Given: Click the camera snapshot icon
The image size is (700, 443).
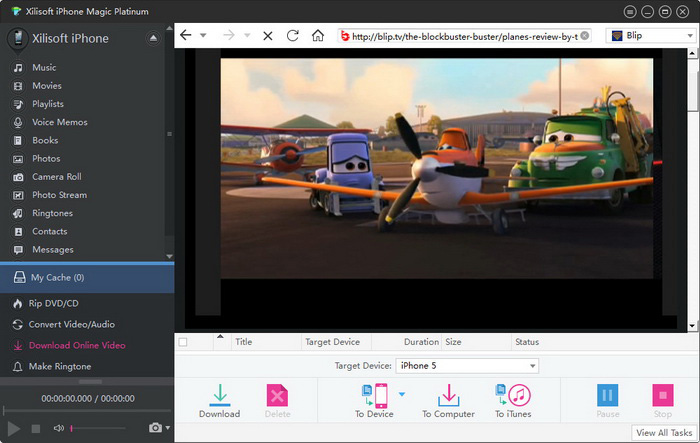Looking at the screenshot, I should click(155, 428).
